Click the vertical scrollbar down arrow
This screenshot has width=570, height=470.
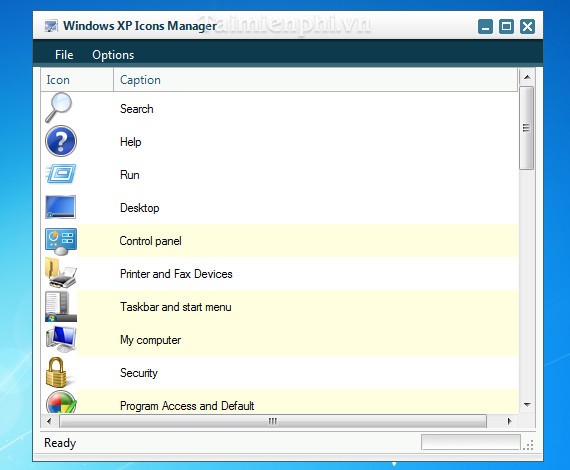click(527, 404)
